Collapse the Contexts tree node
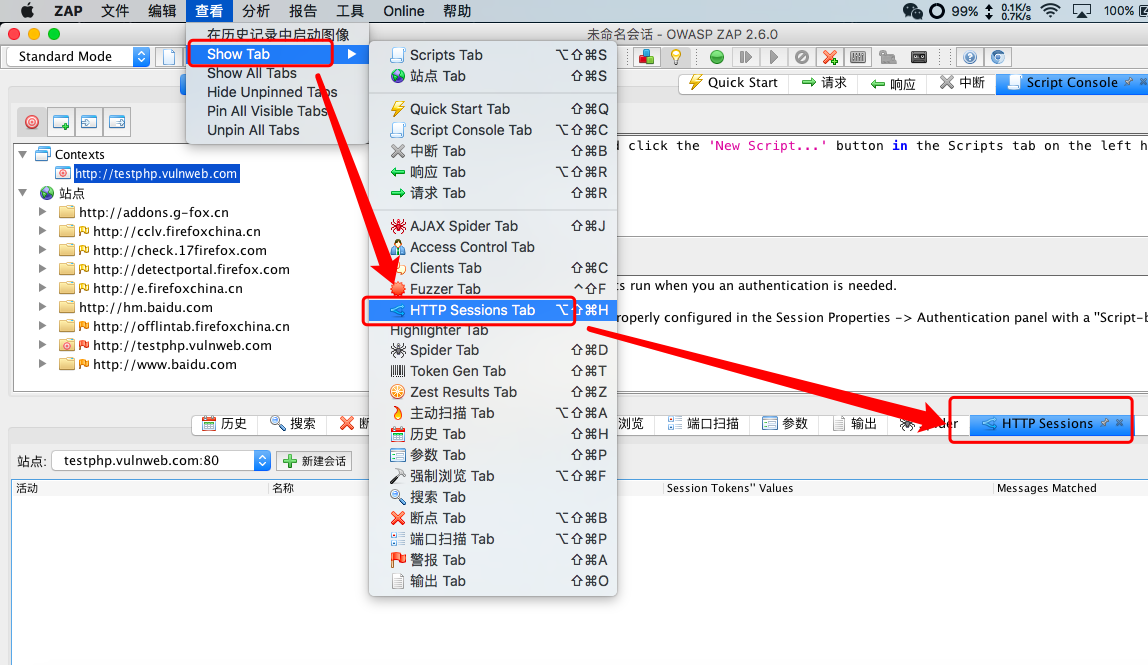 23,155
